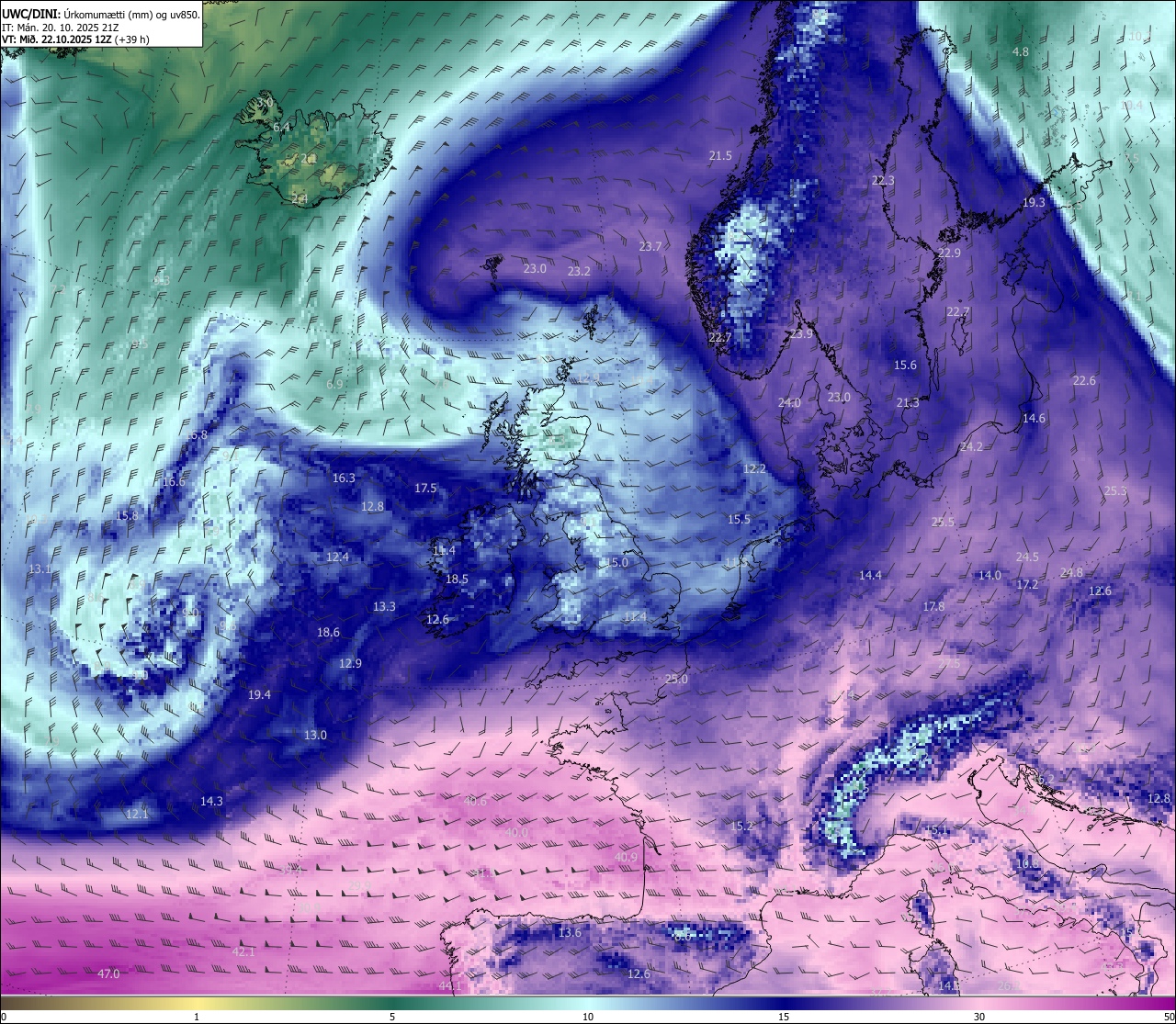Select the 40.6 value in Bay of Biscay
Viewport: 1176px width, 1024px height.
tap(475, 802)
